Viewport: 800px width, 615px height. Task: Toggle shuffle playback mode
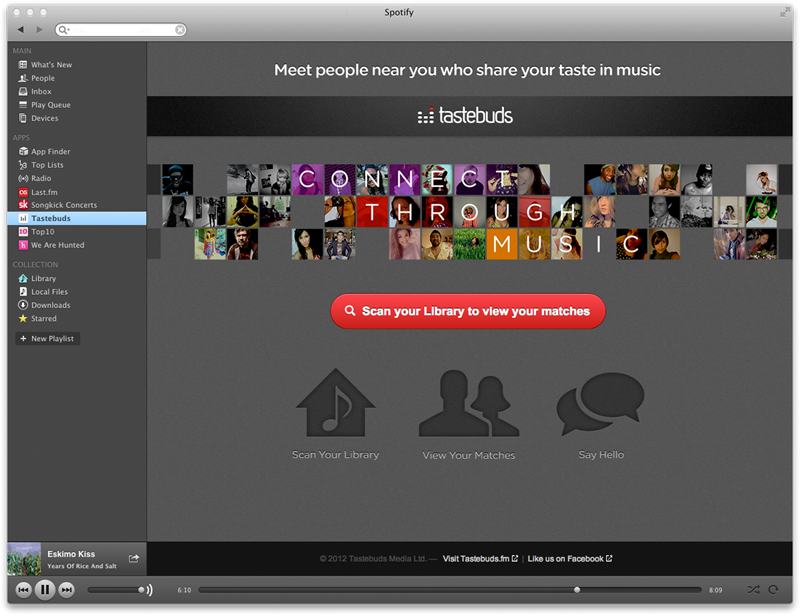coord(752,590)
